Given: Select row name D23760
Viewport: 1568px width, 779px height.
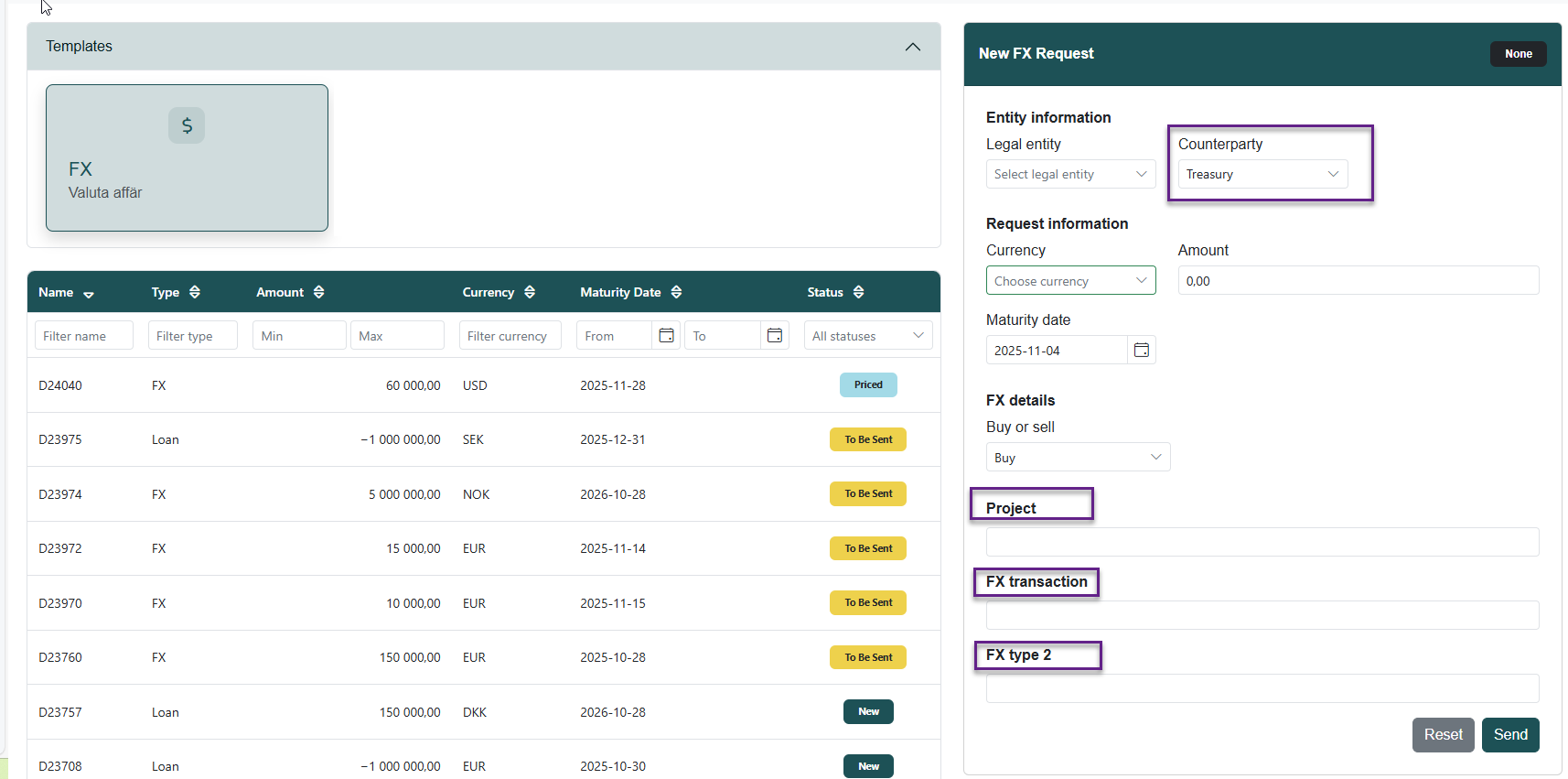Looking at the screenshot, I should (60, 657).
